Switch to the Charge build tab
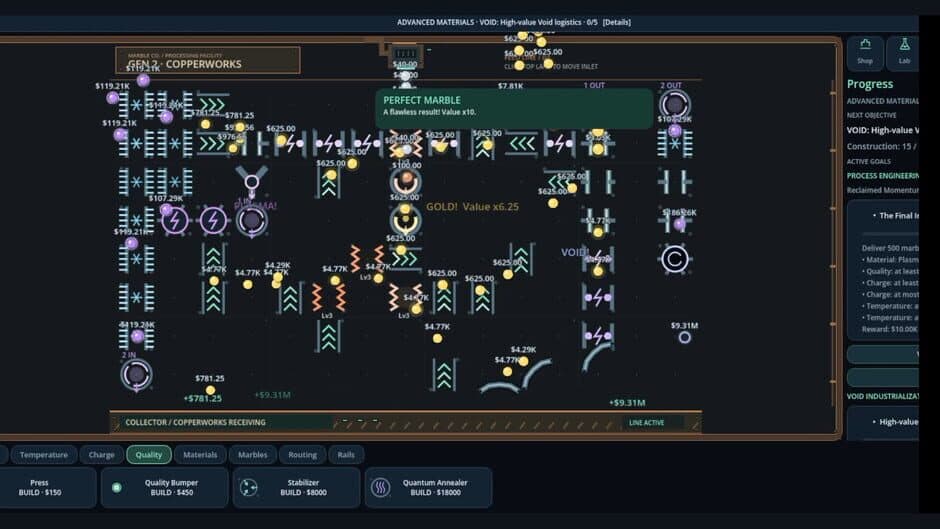This screenshot has height=529, width=940. 101,455
